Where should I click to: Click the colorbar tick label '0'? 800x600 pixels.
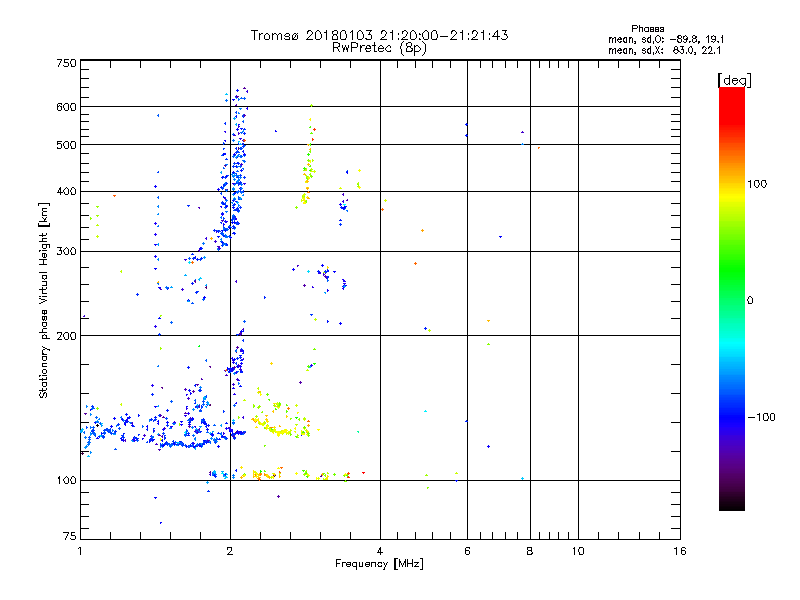[x=750, y=300]
